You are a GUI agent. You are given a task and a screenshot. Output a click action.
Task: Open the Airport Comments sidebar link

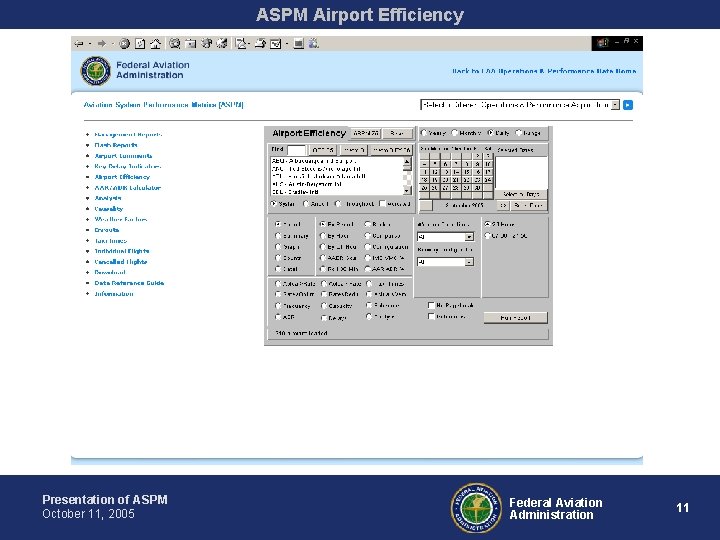(123, 156)
